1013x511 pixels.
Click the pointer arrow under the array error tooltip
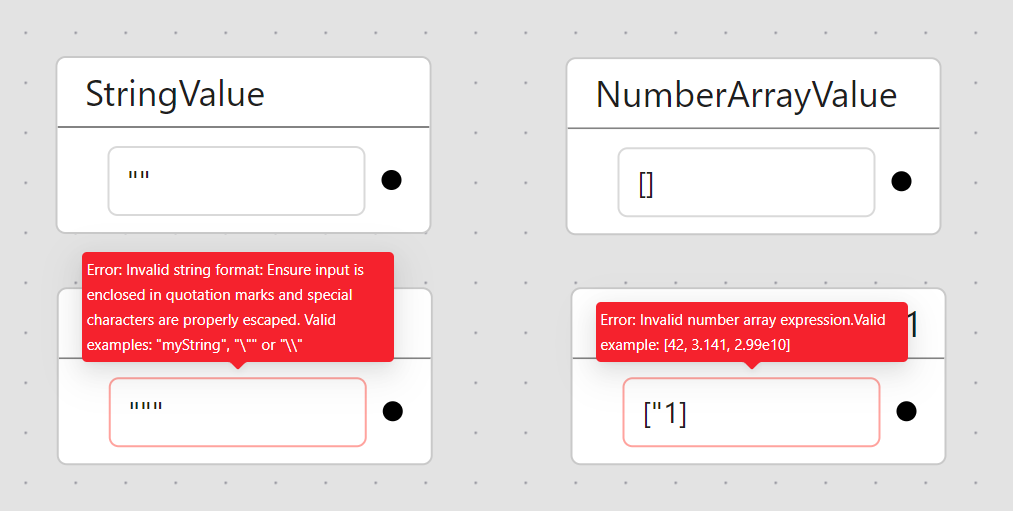752,365
